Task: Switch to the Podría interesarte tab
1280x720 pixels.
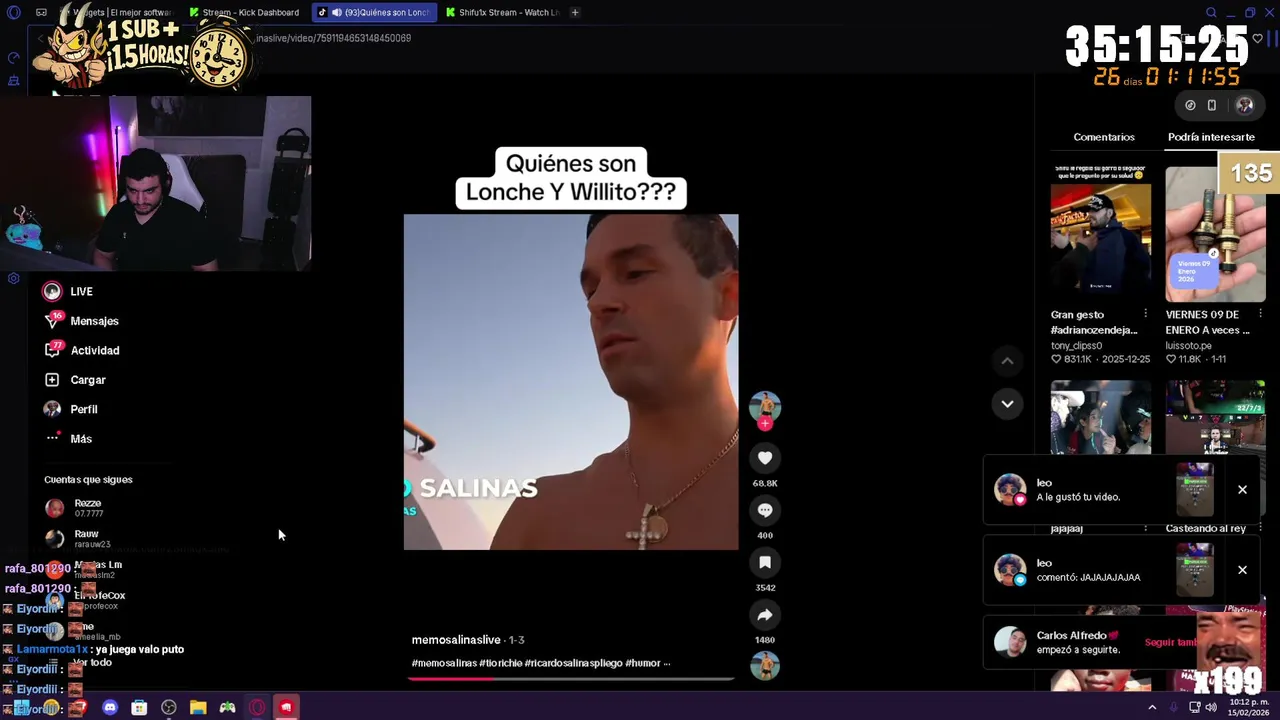Action: tap(1211, 137)
